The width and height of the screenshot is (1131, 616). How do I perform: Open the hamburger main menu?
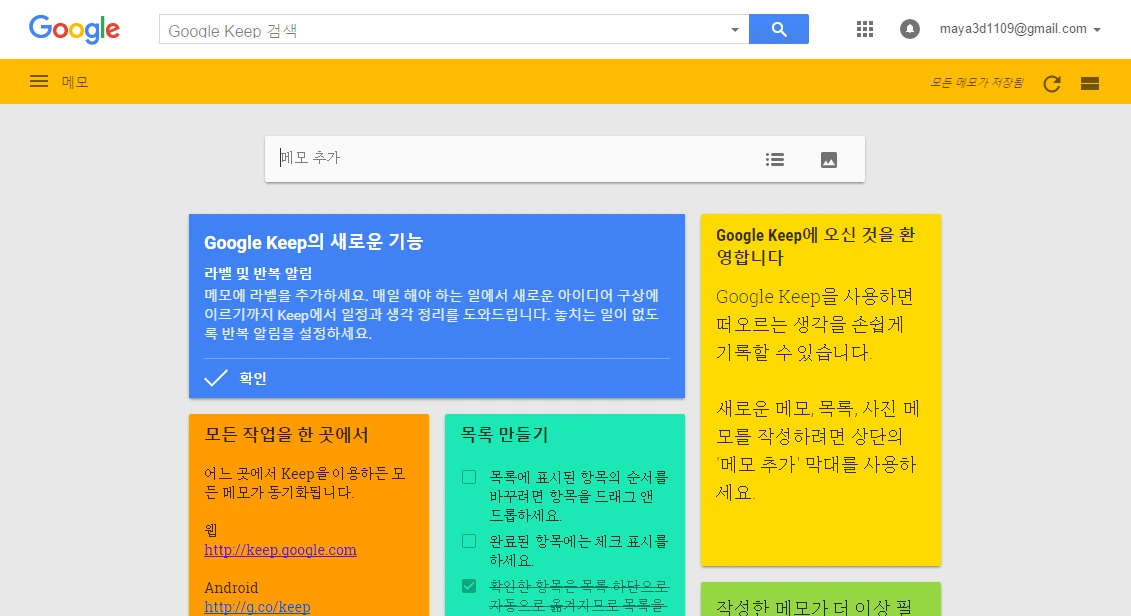tap(39, 82)
